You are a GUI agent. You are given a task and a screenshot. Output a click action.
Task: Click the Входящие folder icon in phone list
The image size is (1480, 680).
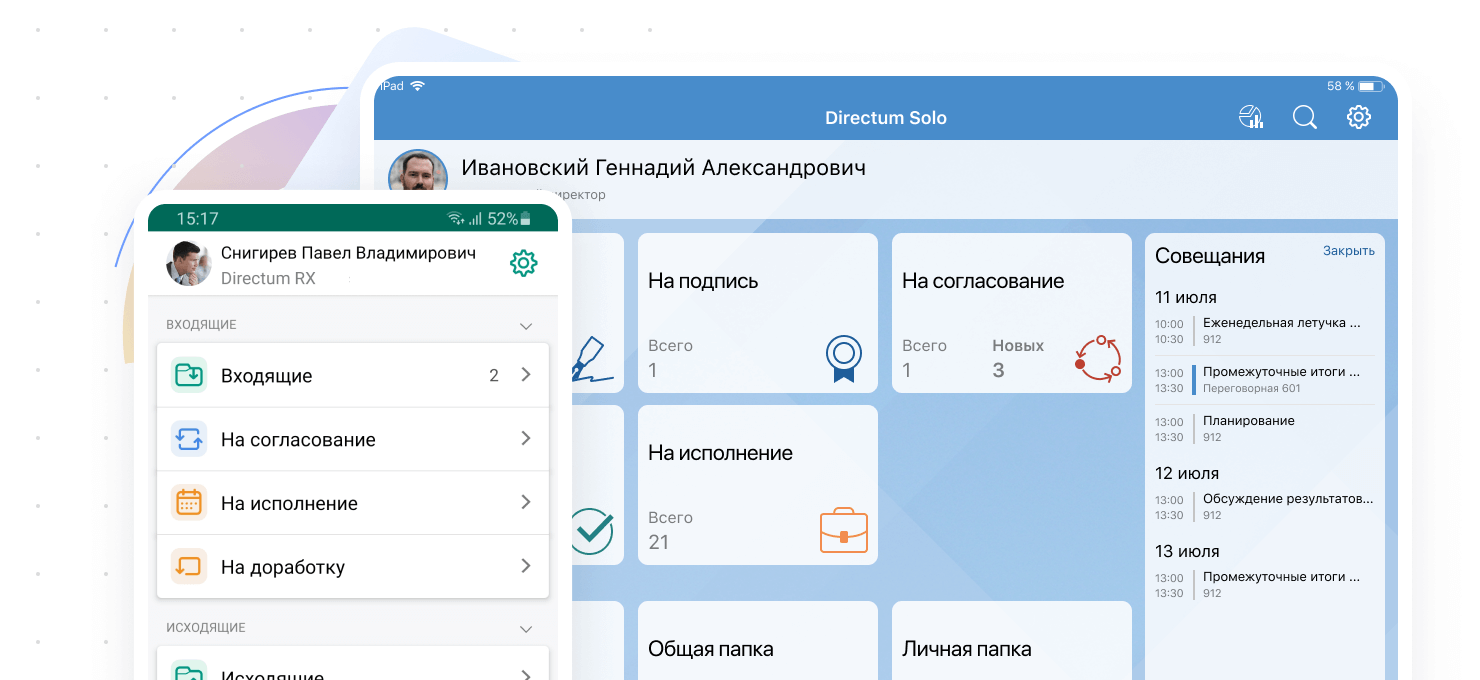(x=189, y=375)
